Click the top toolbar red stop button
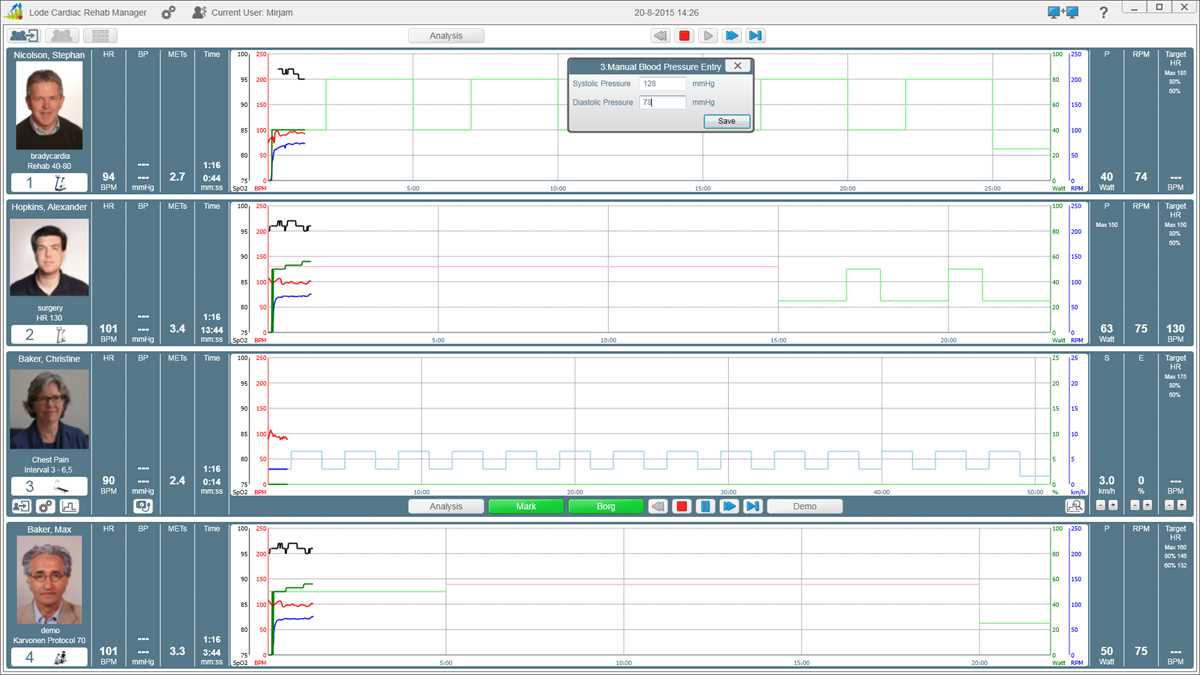This screenshot has width=1200, height=675. tap(684, 35)
